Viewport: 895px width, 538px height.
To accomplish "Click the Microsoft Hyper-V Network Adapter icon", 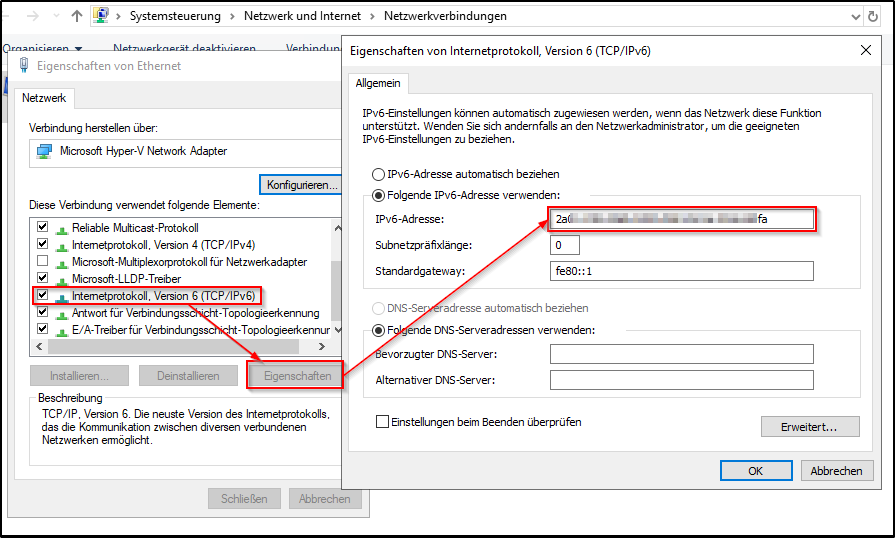I will (44, 151).
